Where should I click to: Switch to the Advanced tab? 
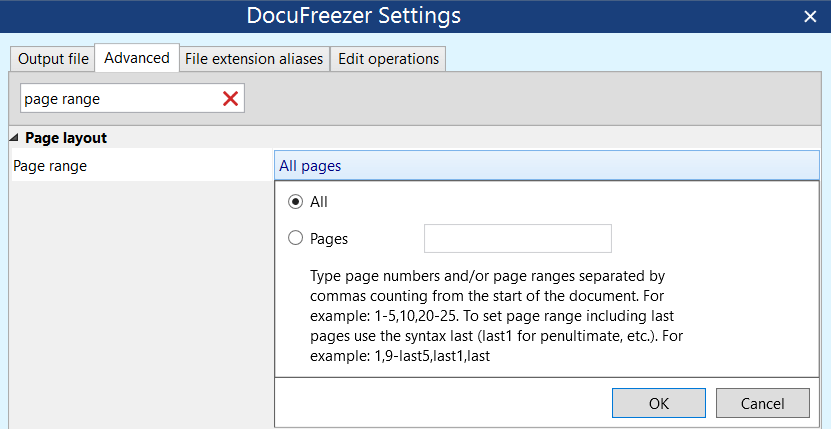pyautogui.click(x=137, y=58)
